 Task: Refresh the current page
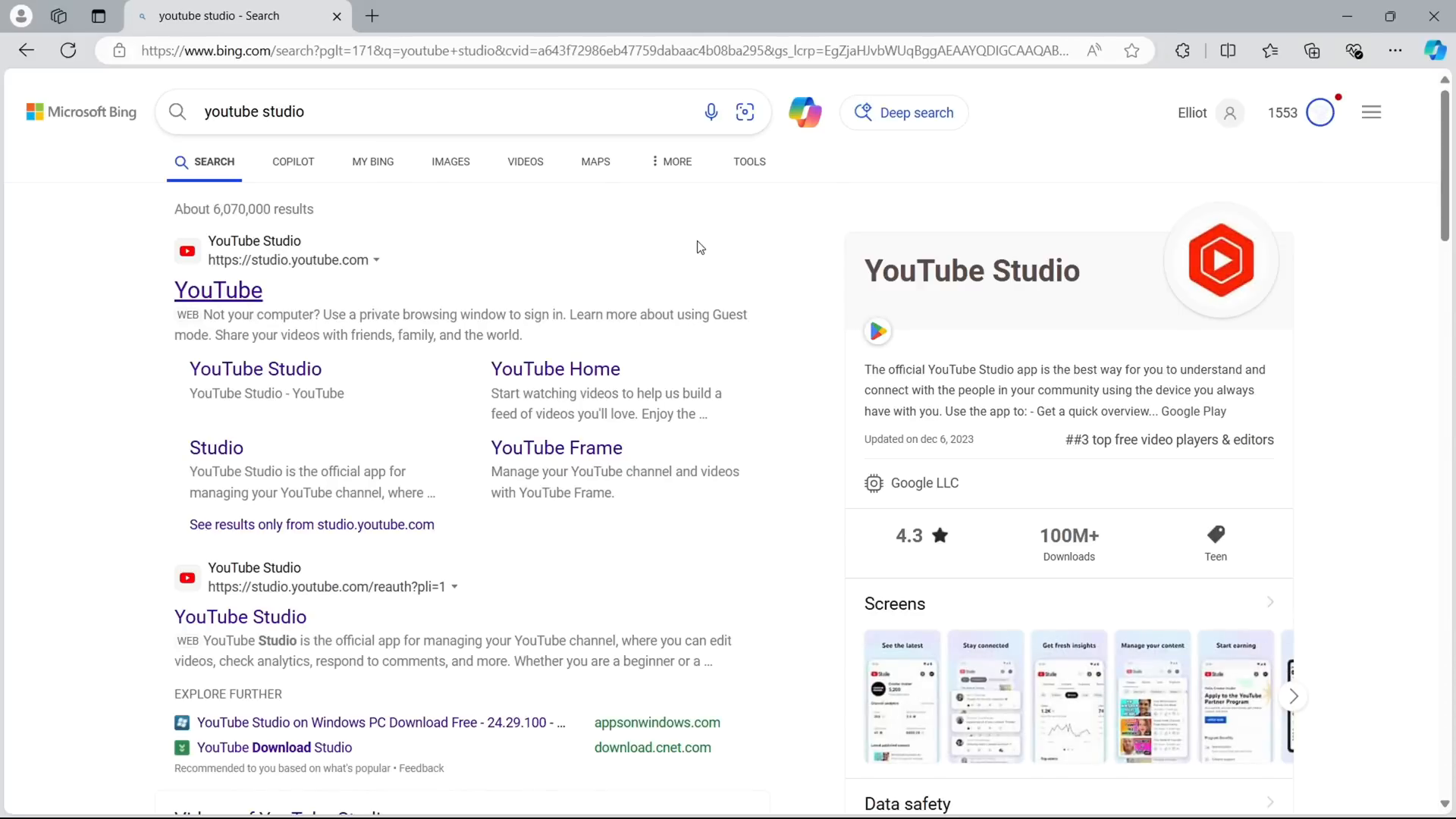68,51
